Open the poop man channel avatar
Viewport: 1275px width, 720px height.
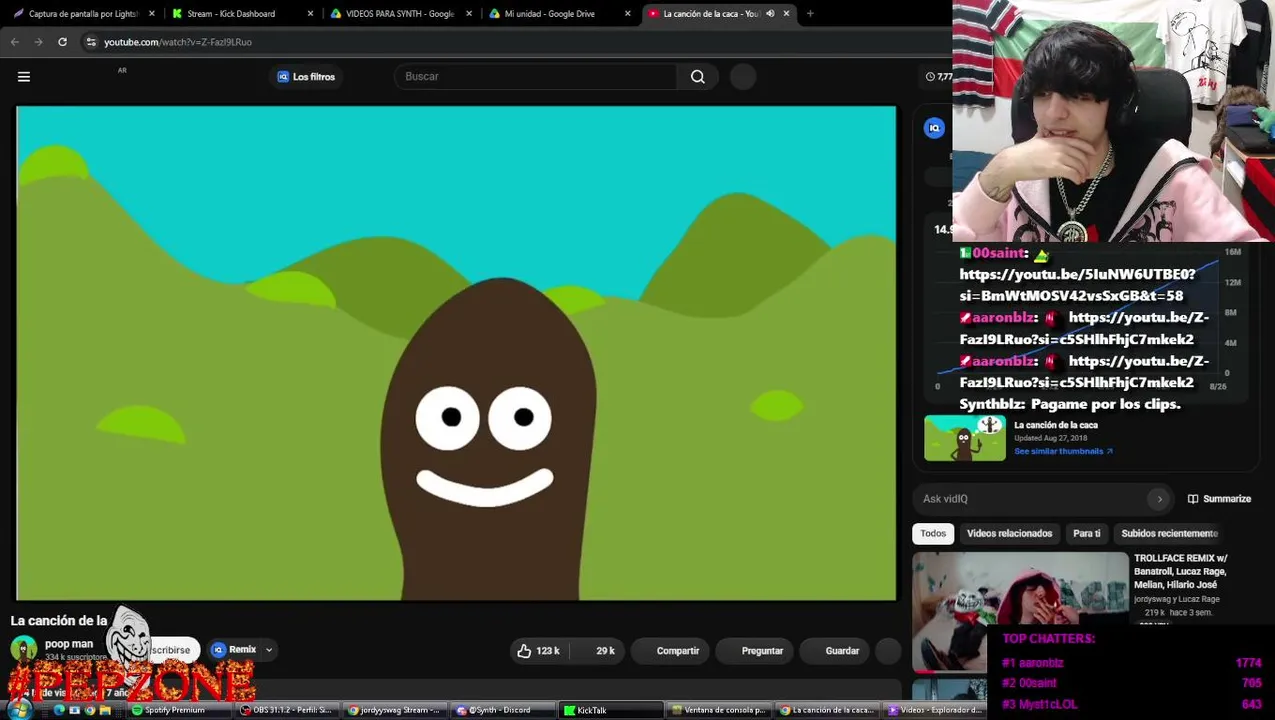(x=24, y=649)
